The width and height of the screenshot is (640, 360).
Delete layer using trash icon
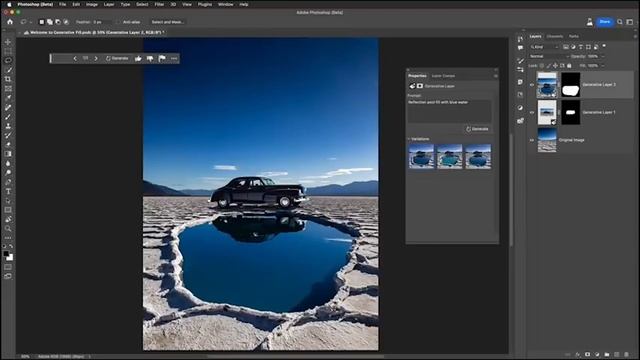[x=627, y=355]
